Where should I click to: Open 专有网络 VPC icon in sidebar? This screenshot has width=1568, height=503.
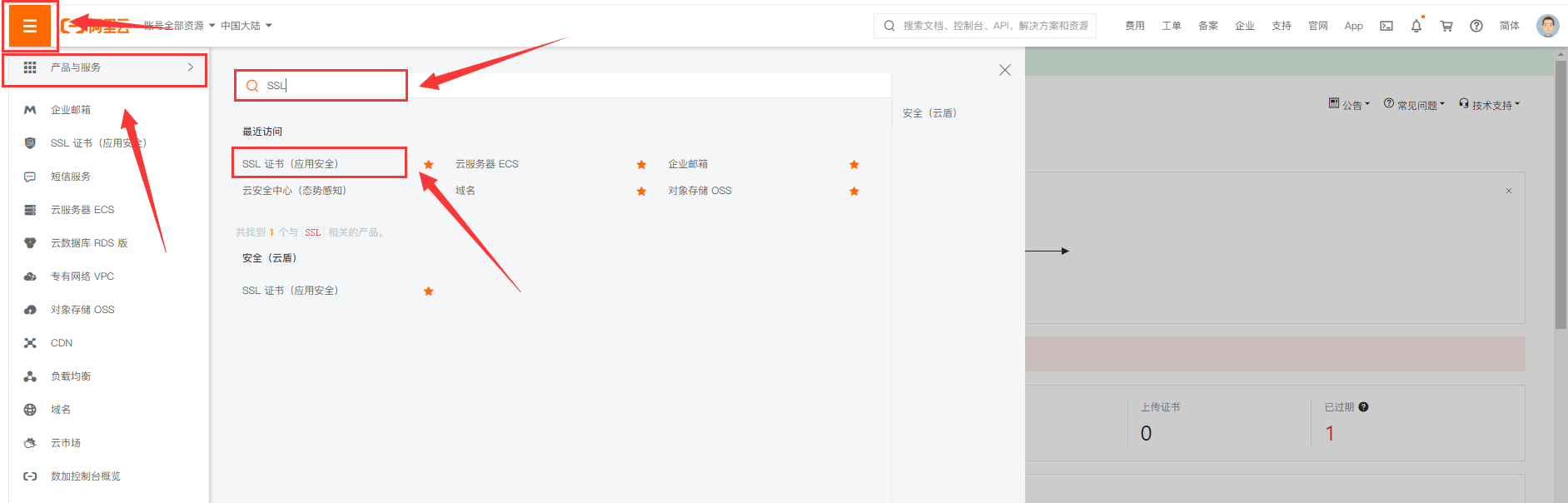click(30, 276)
